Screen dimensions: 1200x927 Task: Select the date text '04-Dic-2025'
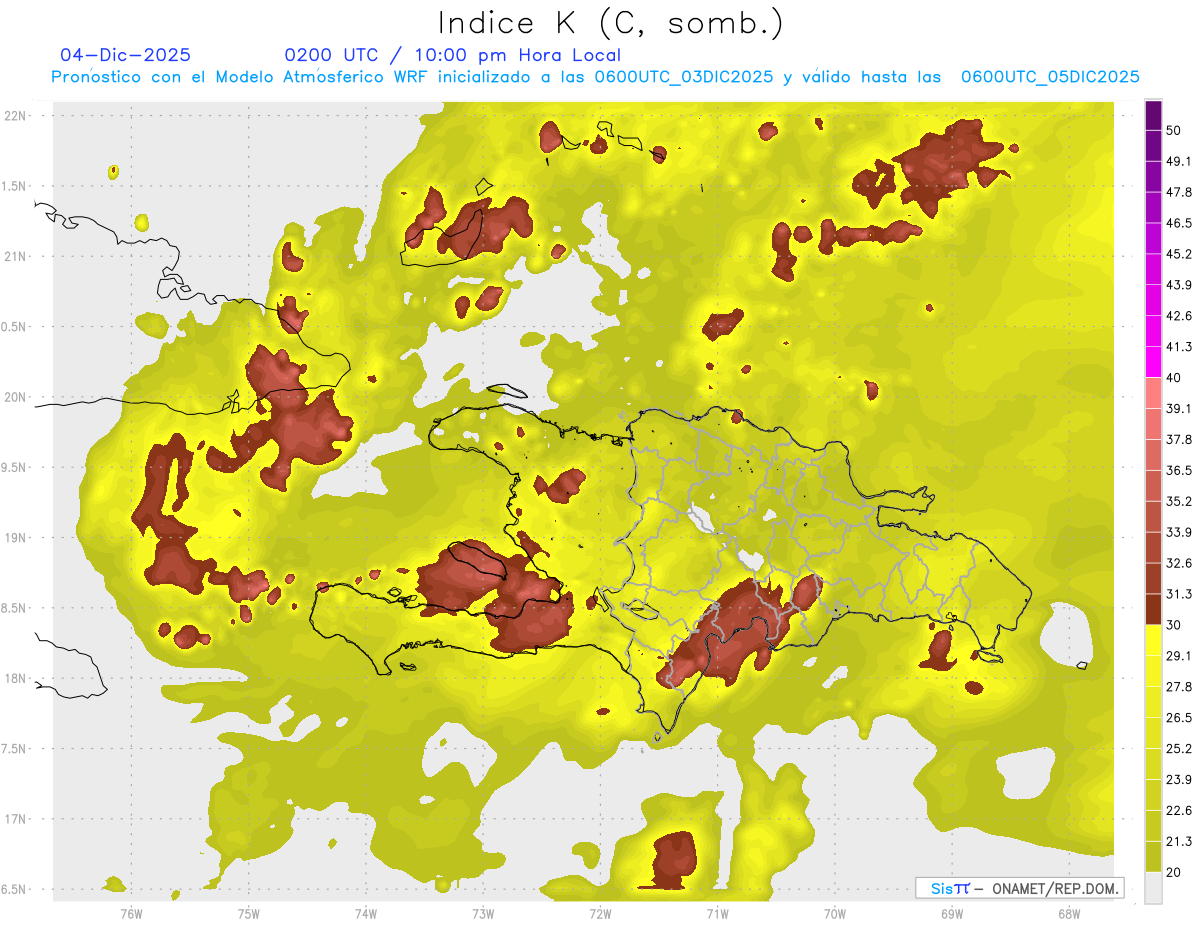tap(125, 55)
